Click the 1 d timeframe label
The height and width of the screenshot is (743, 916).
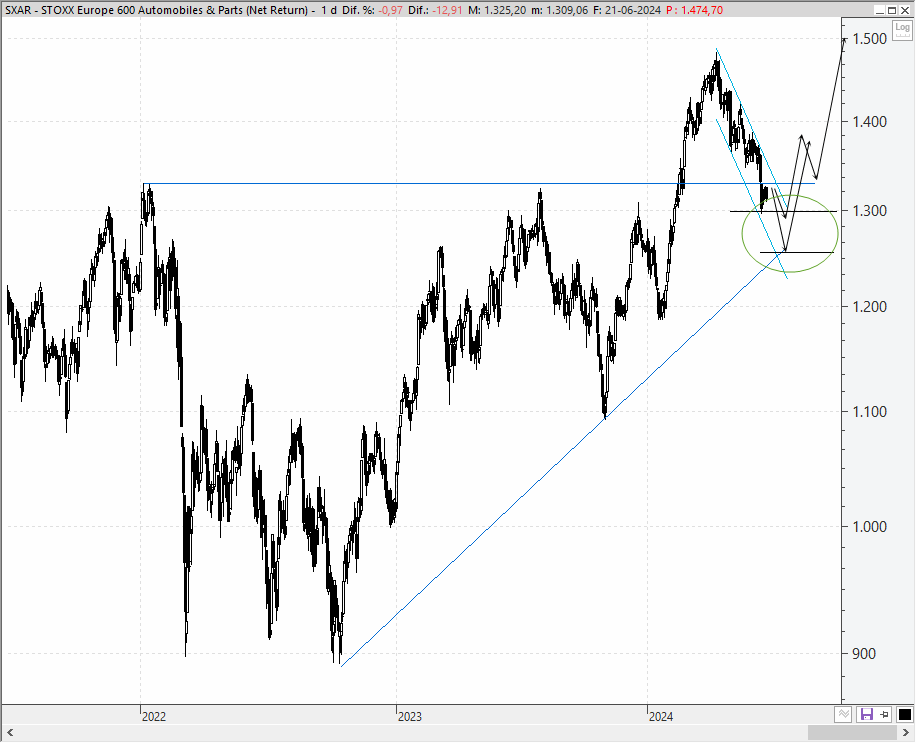click(328, 10)
